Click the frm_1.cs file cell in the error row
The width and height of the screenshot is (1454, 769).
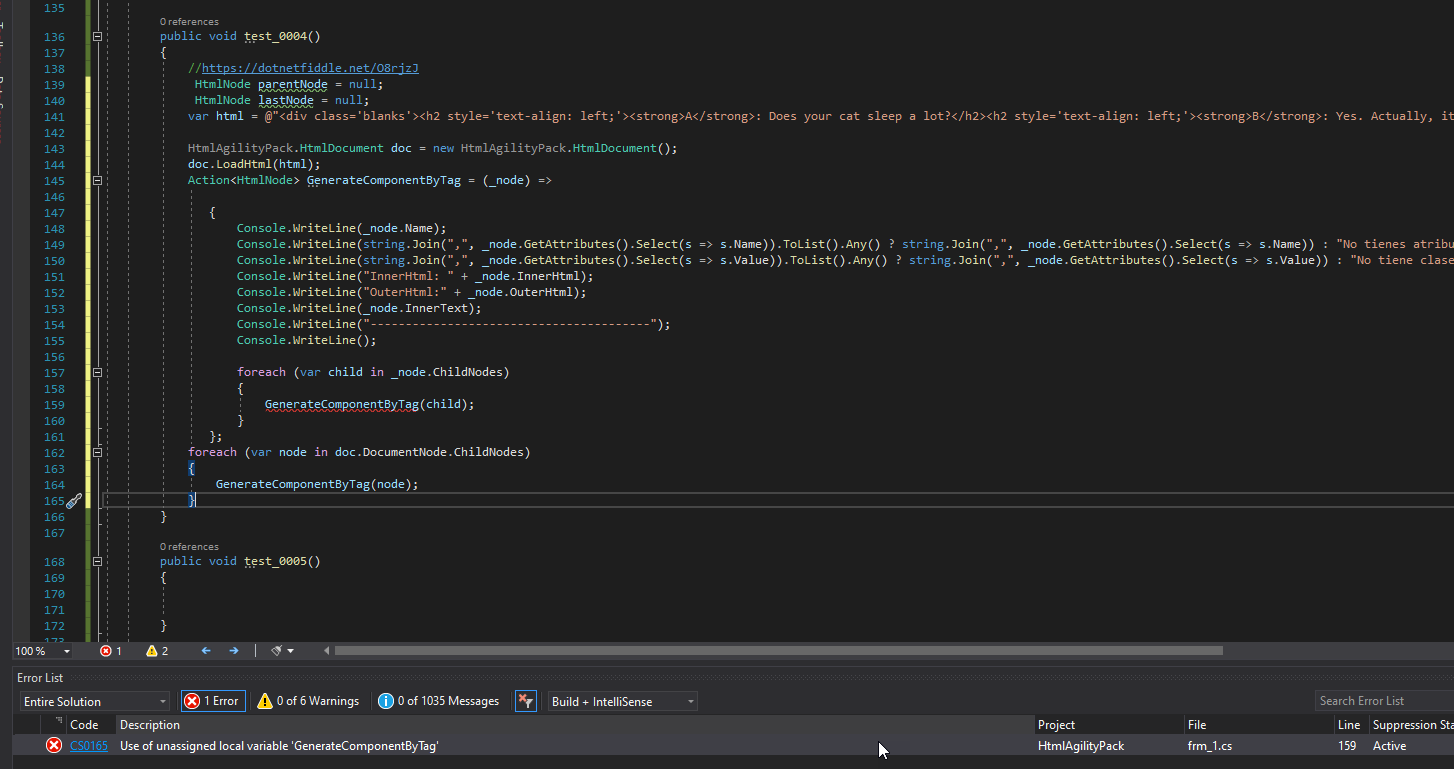pos(1212,746)
